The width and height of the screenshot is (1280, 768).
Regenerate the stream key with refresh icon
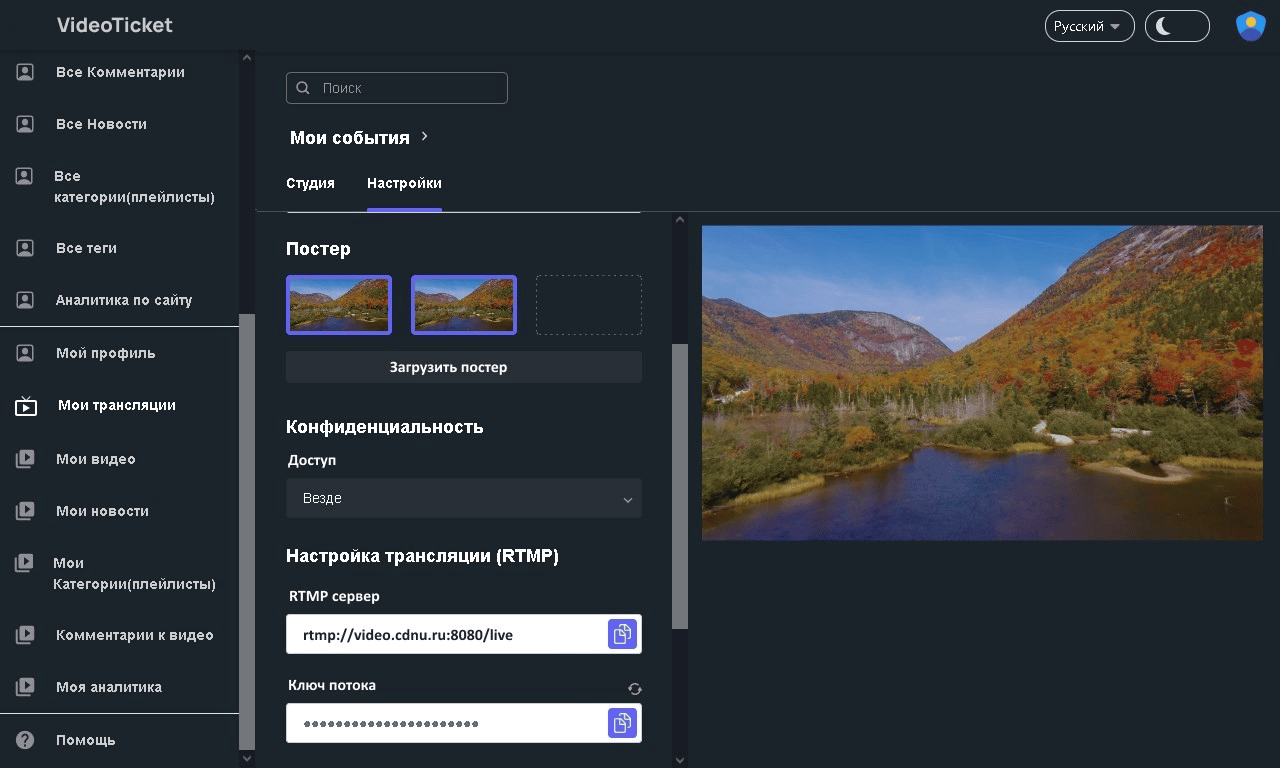coord(635,689)
